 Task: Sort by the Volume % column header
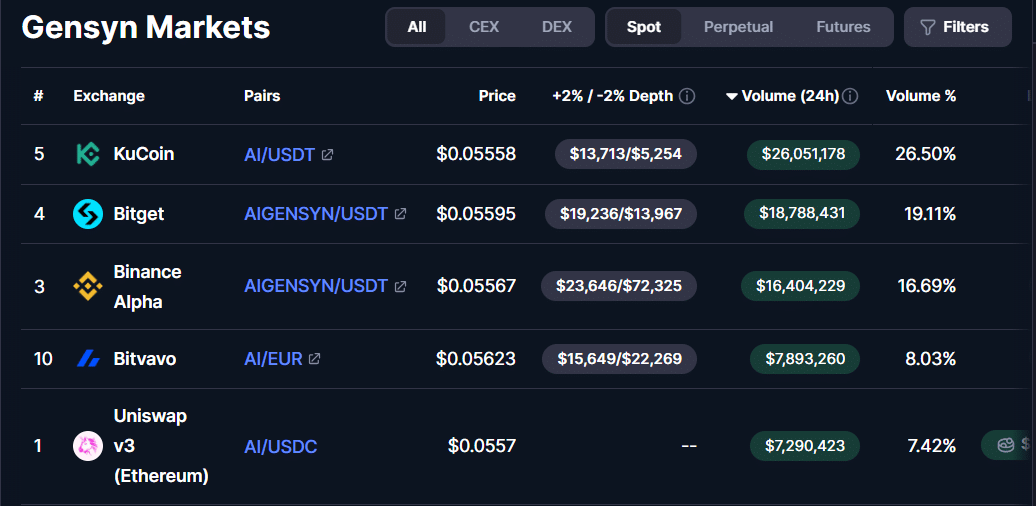pyautogui.click(x=921, y=96)
